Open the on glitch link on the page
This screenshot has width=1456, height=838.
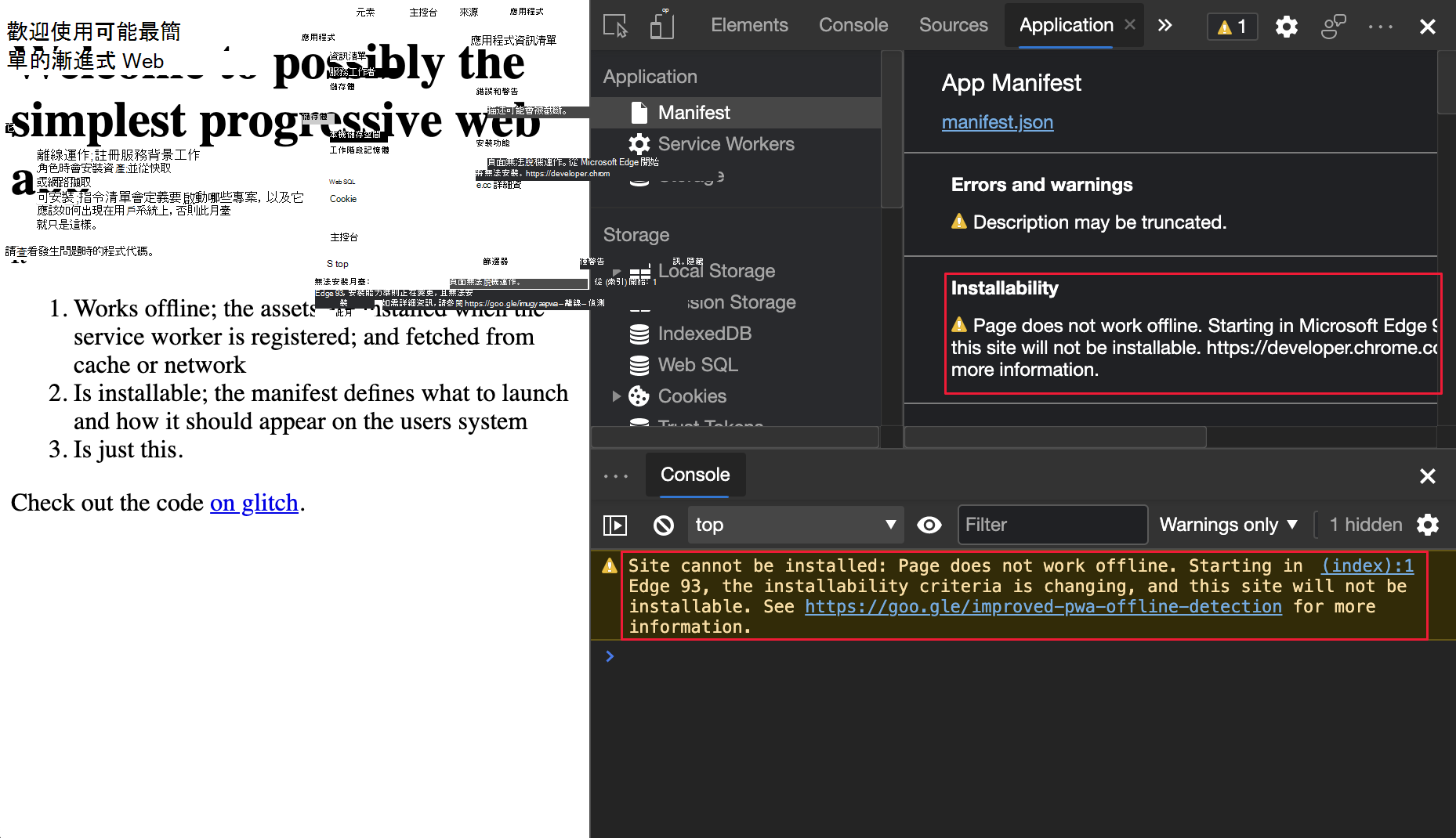click(254, 503)
